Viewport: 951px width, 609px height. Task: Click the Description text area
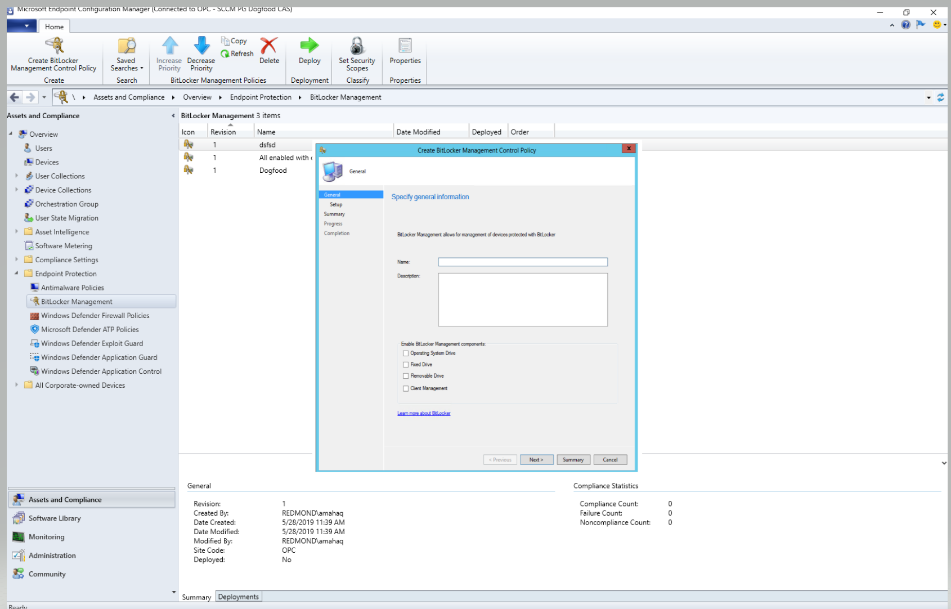(x=523, y=300)
